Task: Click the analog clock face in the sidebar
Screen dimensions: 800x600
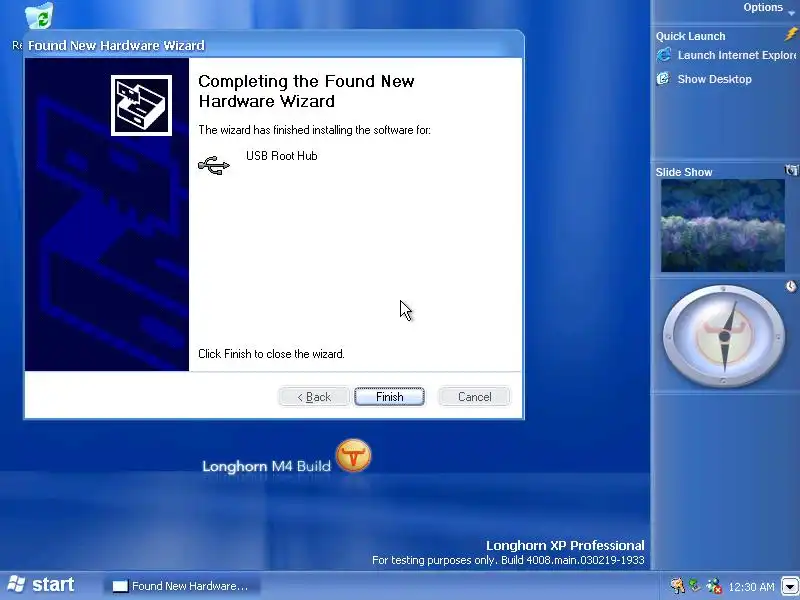Action: pyautogui.click(x=724, y=336)
